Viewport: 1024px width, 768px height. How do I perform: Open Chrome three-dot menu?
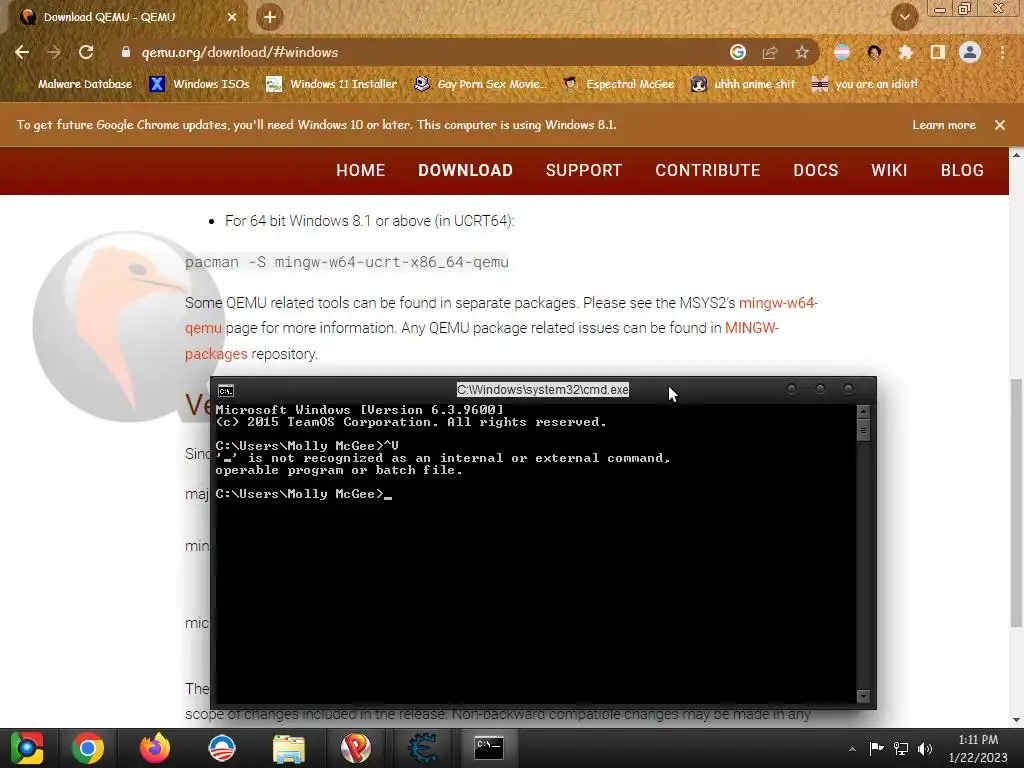(x=1002, y=52)
